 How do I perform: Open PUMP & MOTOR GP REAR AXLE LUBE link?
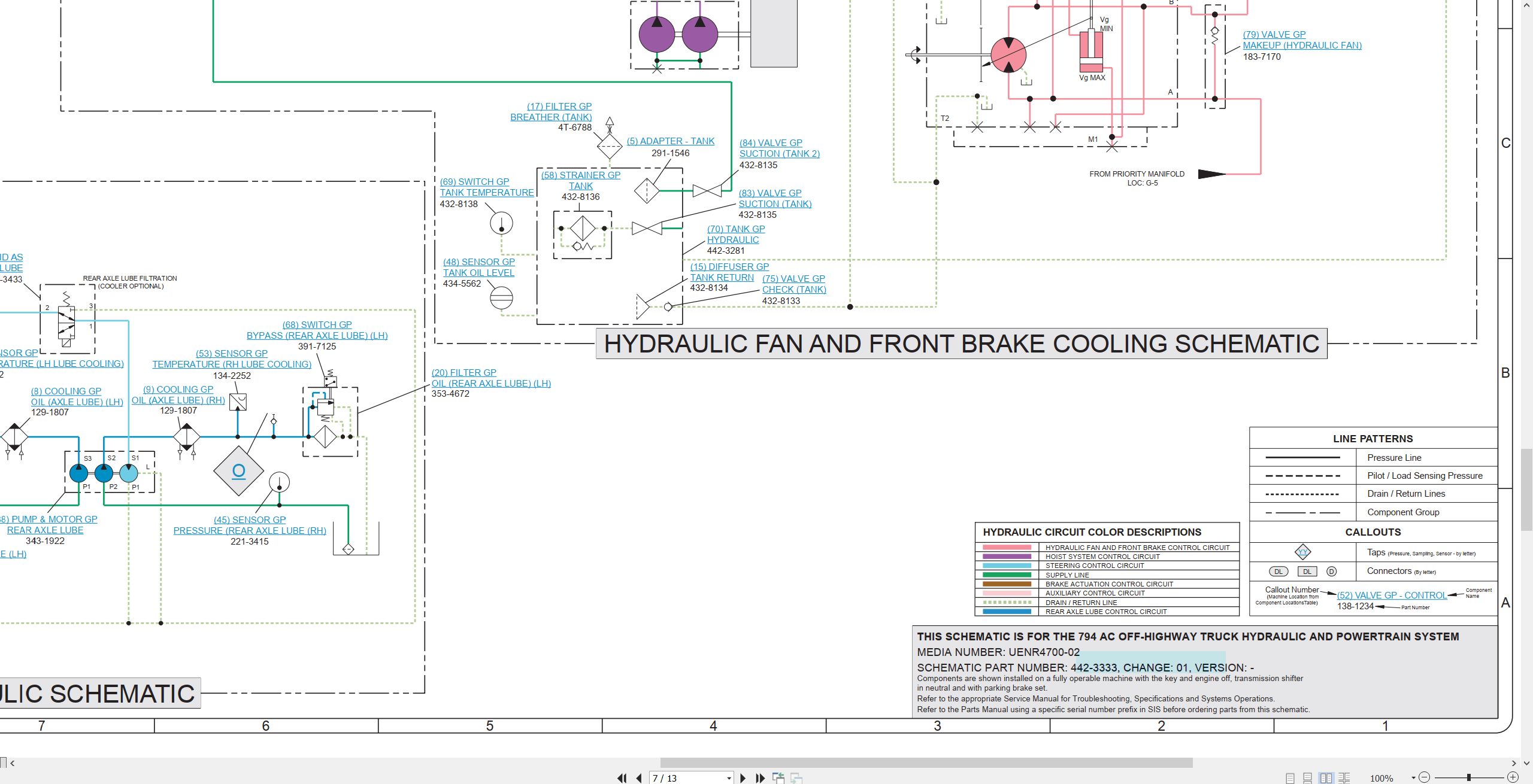(48, 524)
